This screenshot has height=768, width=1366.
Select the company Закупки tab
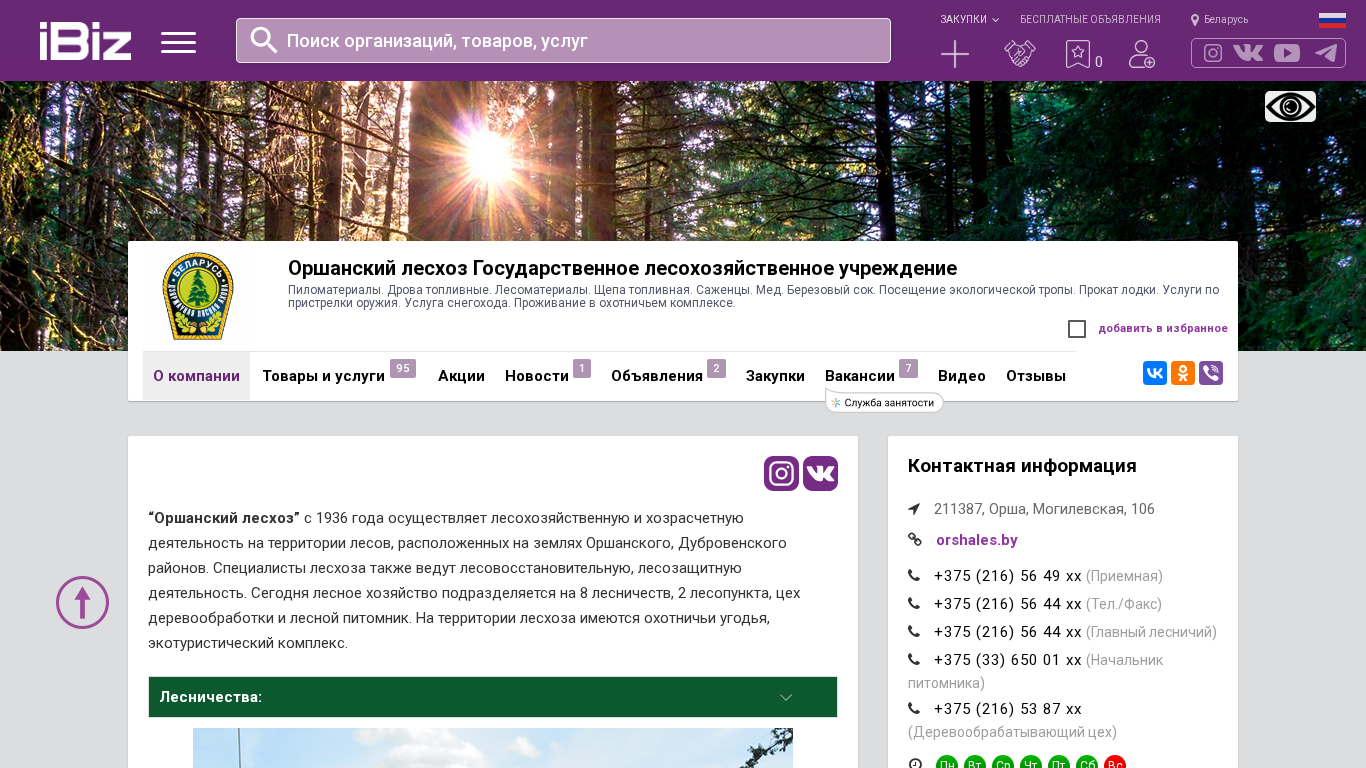click(x=775, y=376)
